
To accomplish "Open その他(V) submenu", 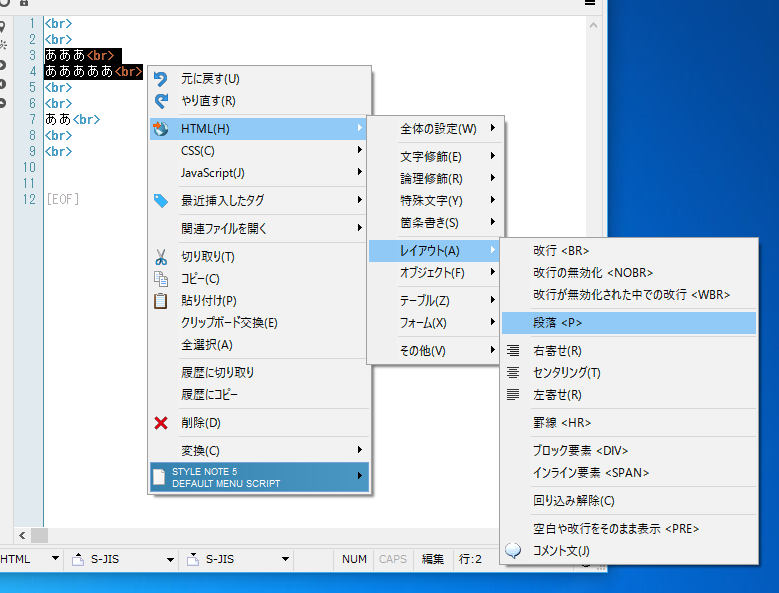I will pyautogui.click(x=435, y=351).
